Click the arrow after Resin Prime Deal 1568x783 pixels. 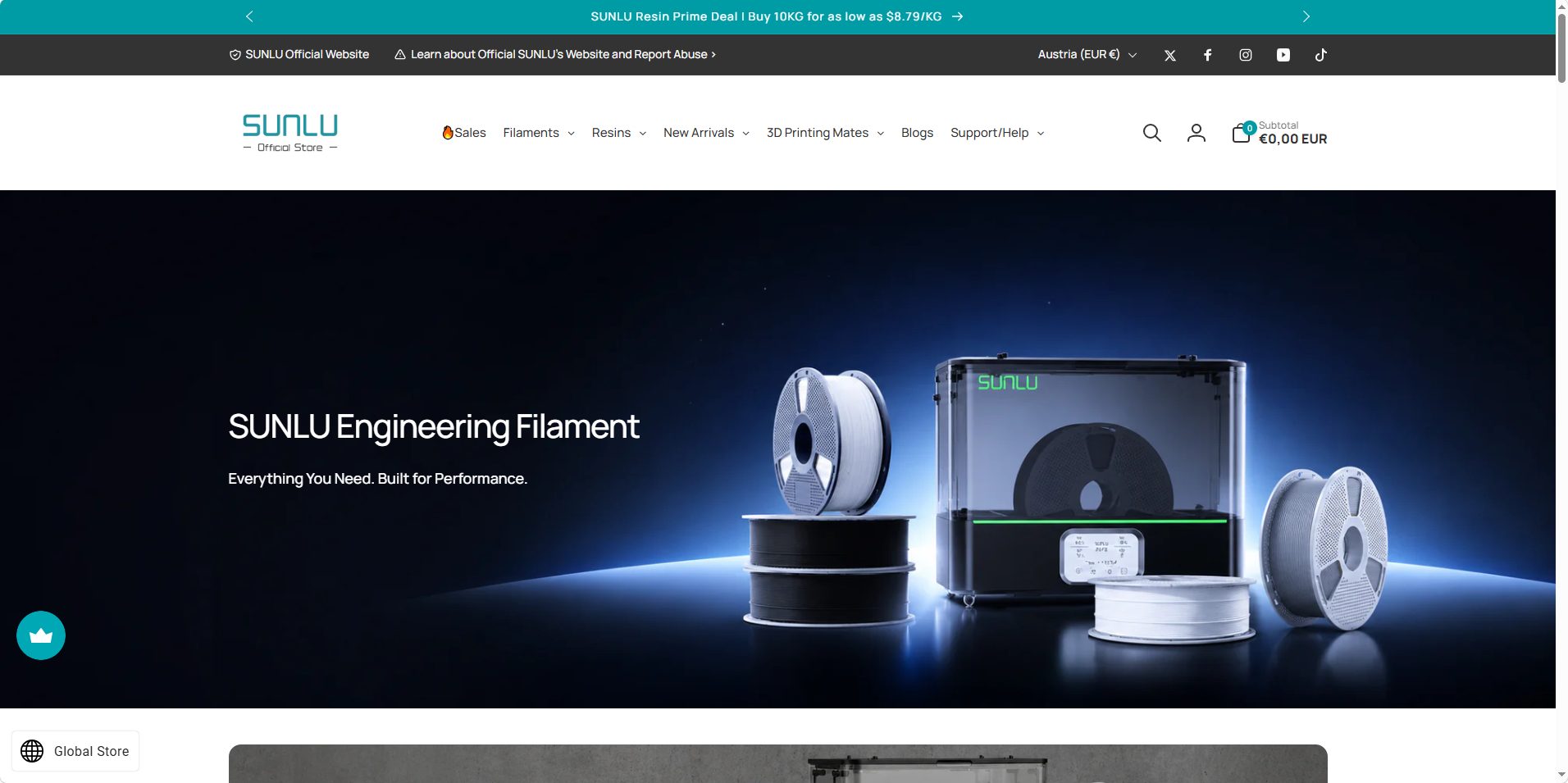tap(957, 16)
